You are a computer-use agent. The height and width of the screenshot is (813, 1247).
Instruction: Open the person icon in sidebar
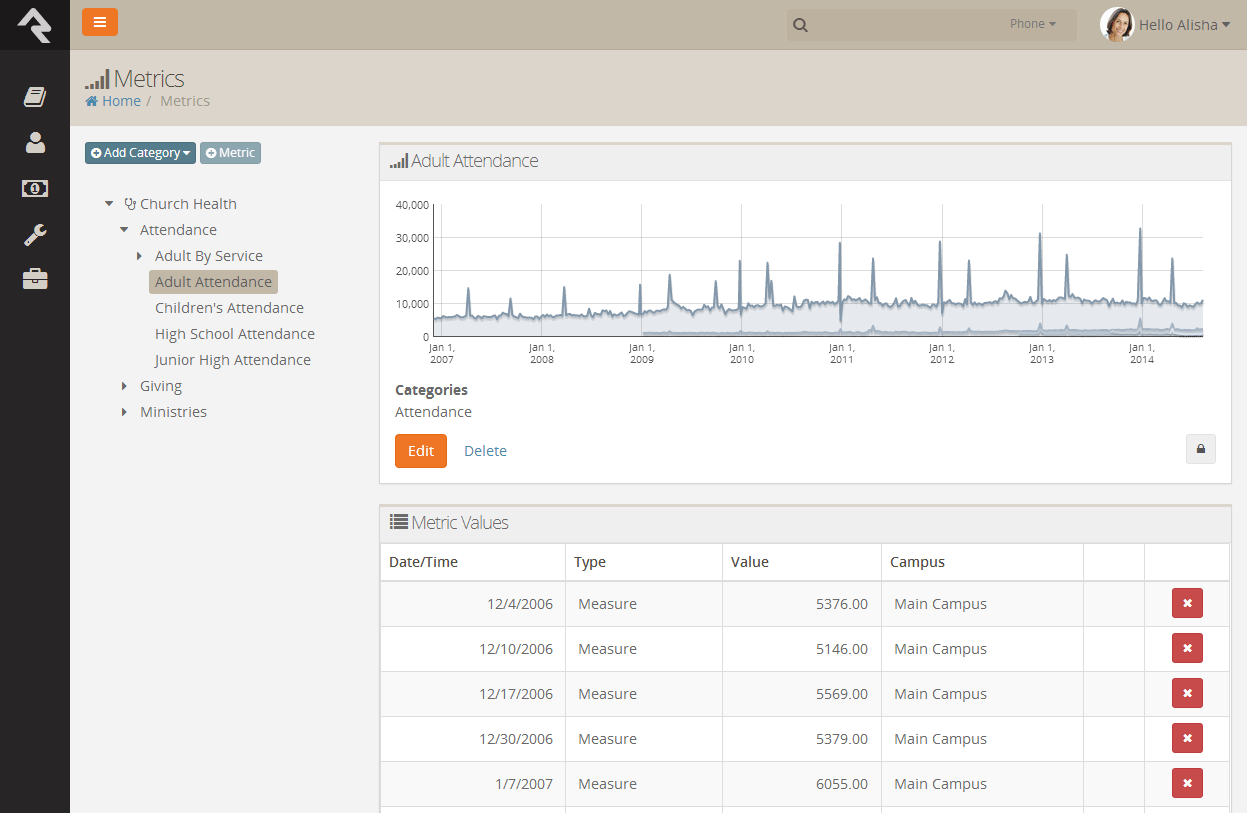tap(35, 142)
